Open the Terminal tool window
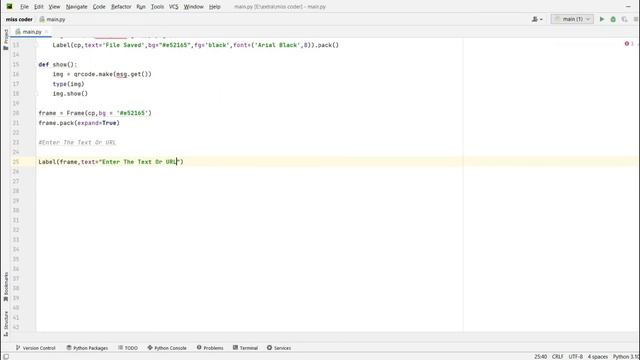 (x=245, y=348)
